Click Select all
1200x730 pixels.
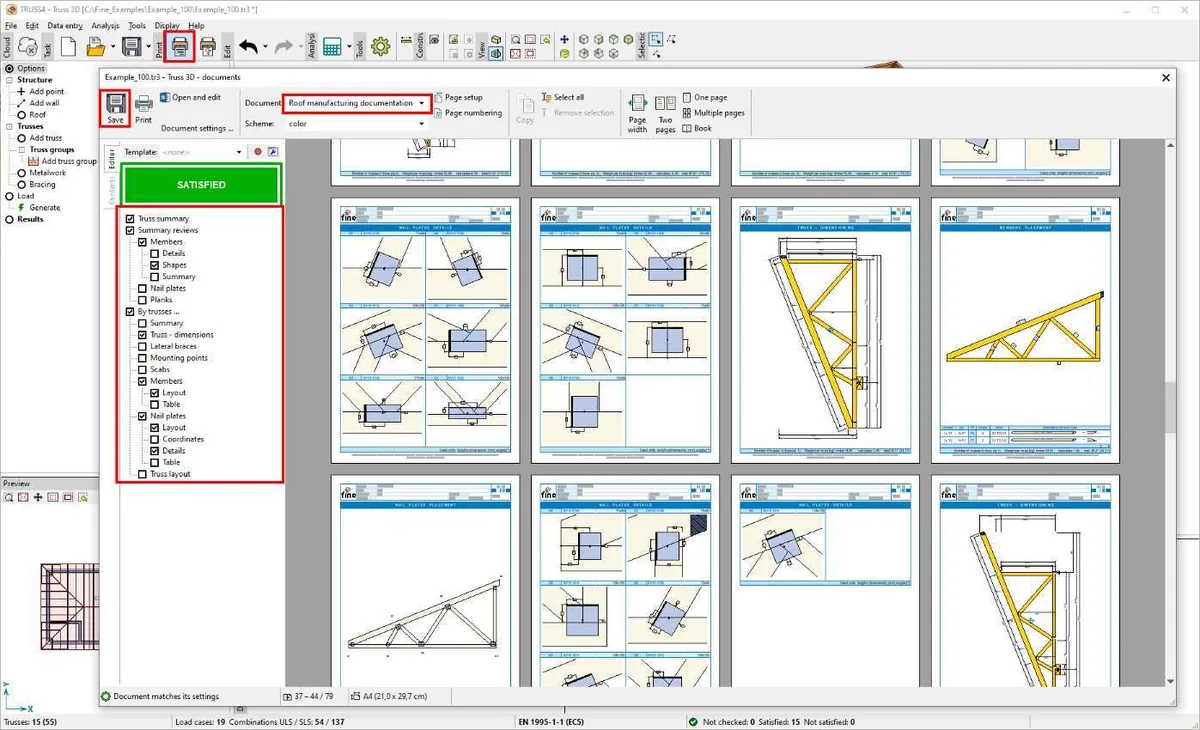[562, 98]
